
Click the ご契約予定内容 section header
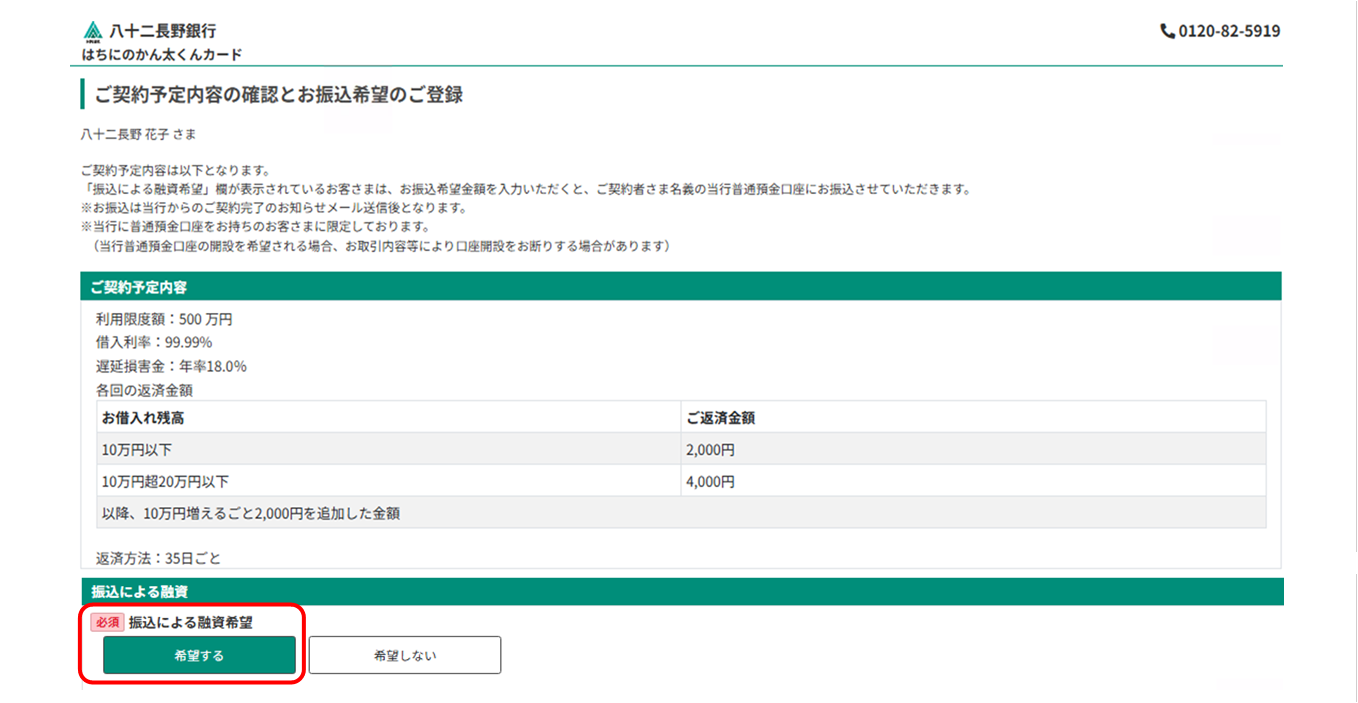139,287
